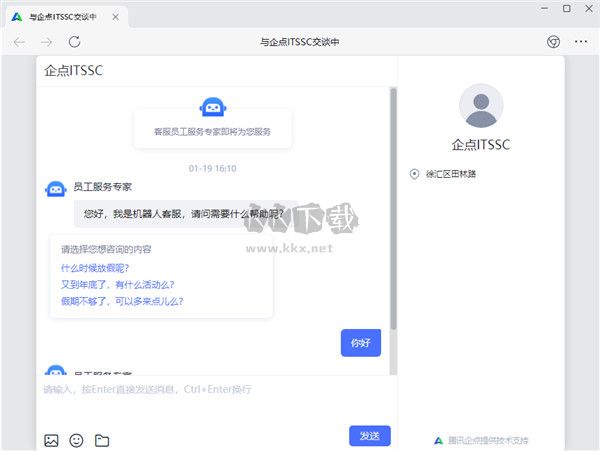Reload the chat page with the refresh icon

click(x=74, y=42)
